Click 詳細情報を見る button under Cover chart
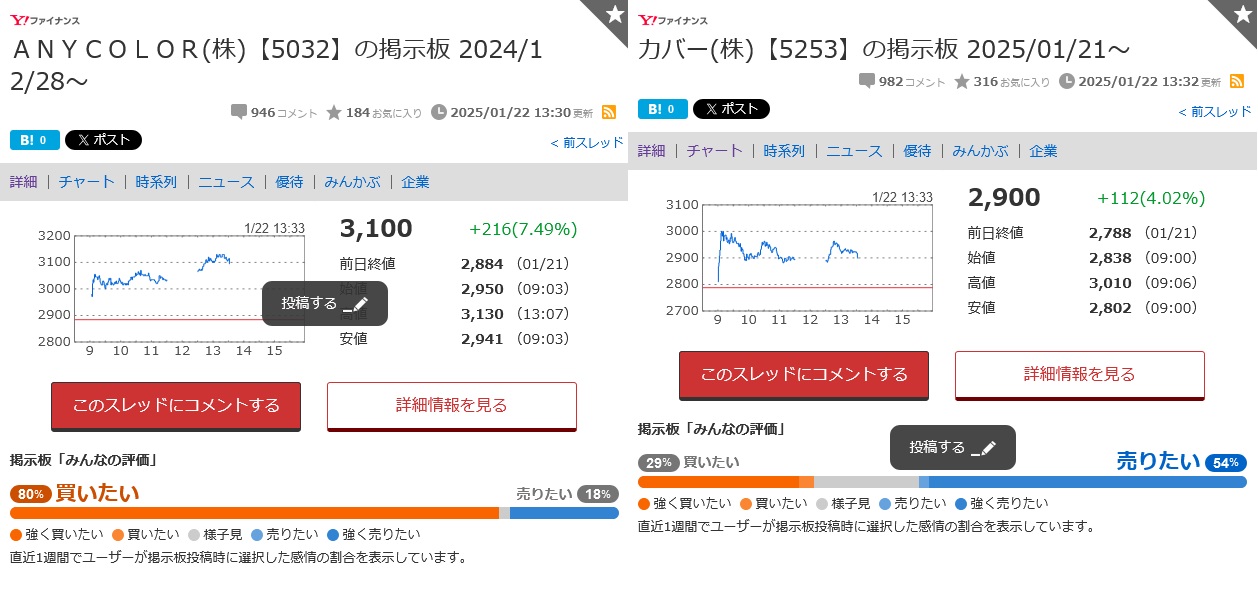Screen dimensions: 1258x594 [x=1080, y=375]
